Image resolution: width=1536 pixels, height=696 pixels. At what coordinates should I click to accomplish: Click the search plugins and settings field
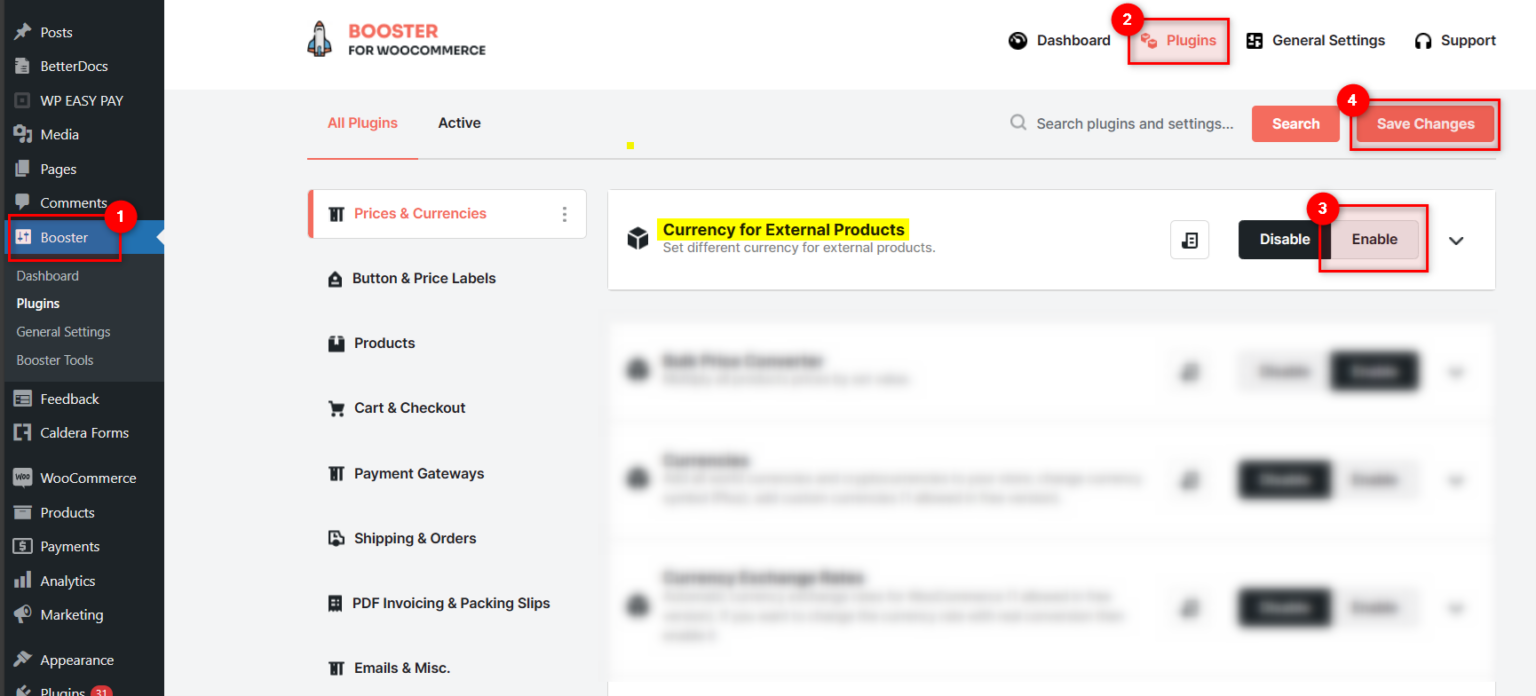tap(1135, 124)
